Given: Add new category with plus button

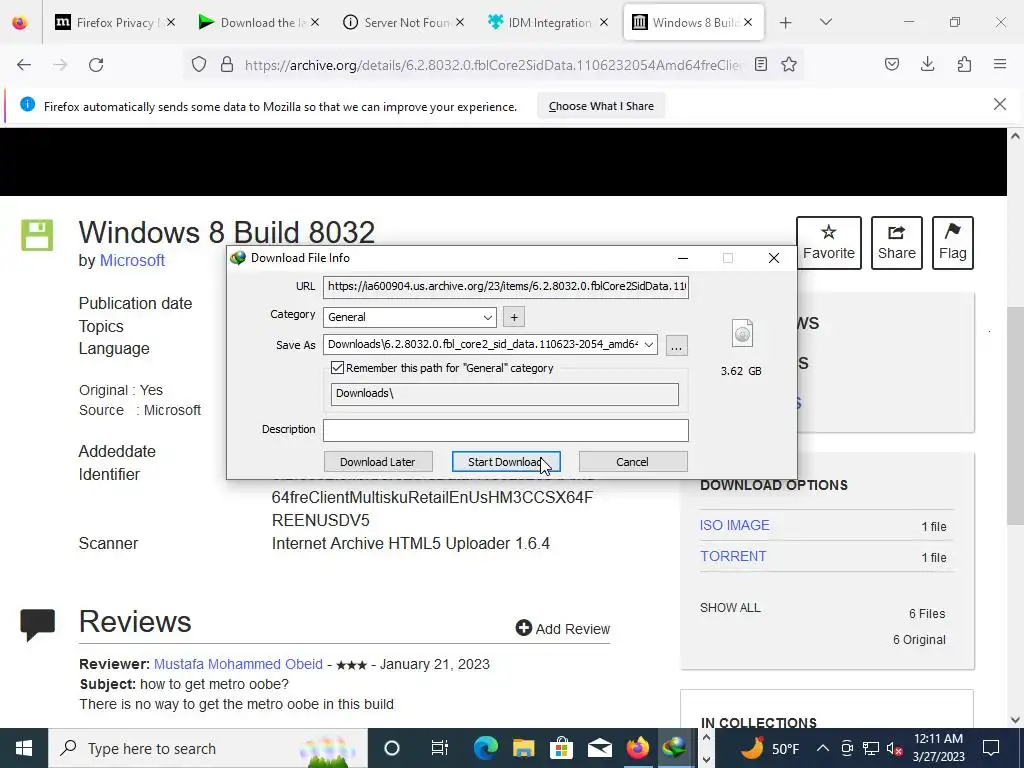Looking at the screenshot, I should click(514, 317).
